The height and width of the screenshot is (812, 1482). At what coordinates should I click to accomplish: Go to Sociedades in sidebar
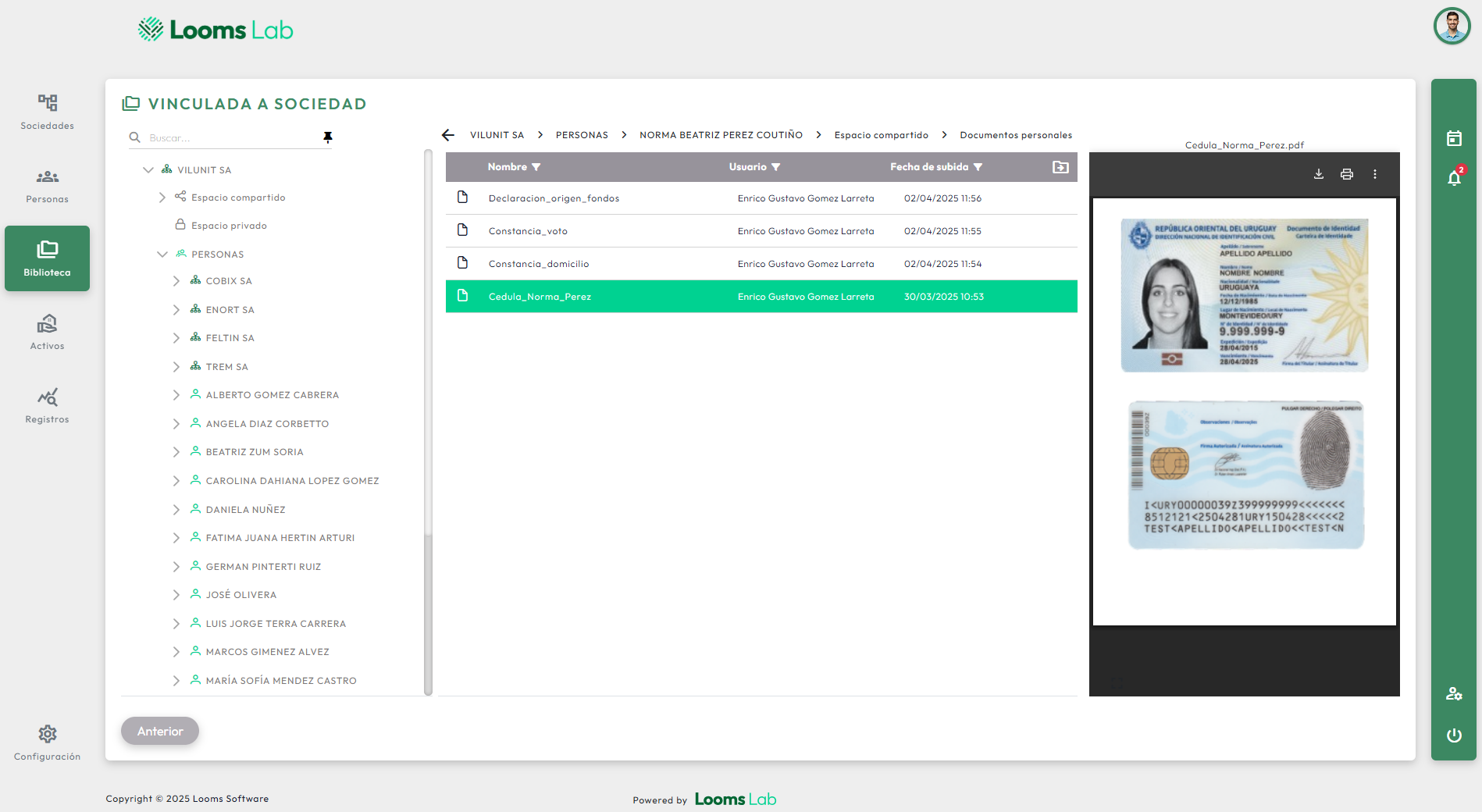point(47,112)
